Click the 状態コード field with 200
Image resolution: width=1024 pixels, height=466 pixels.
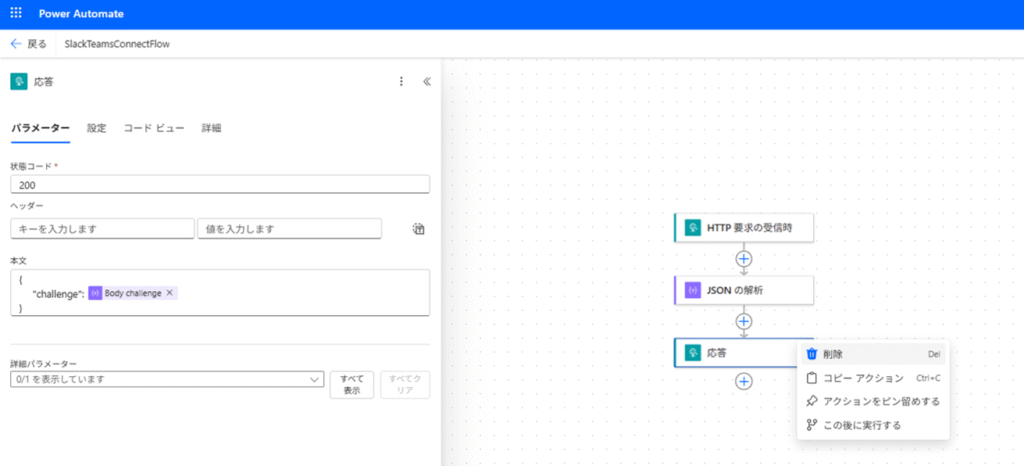click(220, 185)
